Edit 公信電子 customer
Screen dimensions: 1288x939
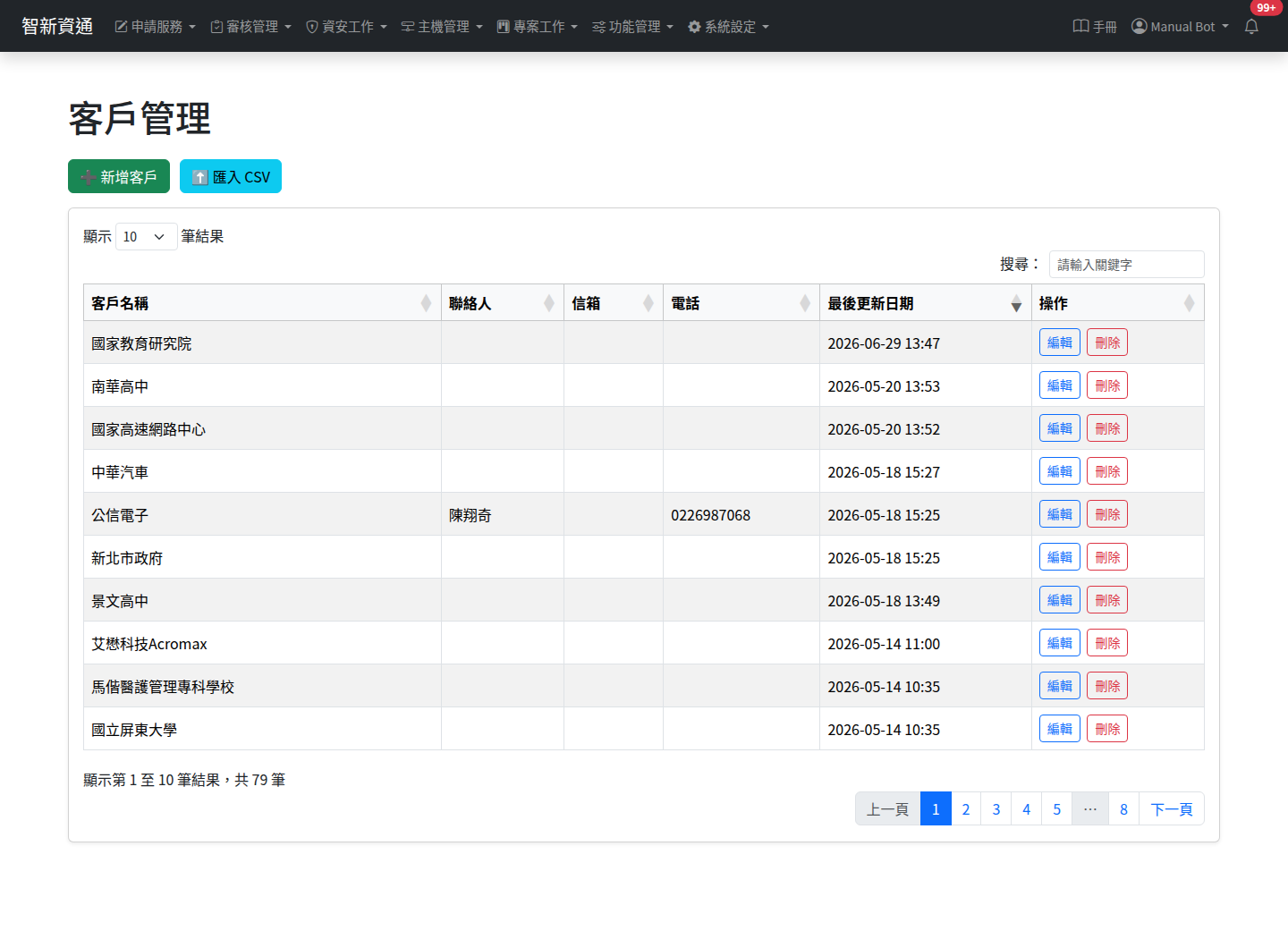coord(1060,514)
